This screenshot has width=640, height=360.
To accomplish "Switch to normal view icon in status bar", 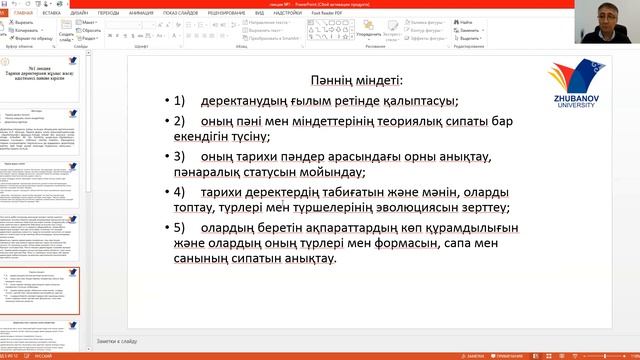I will 536,356.
